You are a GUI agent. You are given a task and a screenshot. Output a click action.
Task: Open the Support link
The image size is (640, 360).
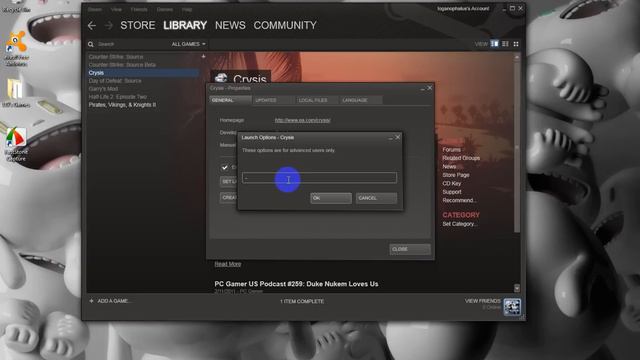click(x=452, y=192)
